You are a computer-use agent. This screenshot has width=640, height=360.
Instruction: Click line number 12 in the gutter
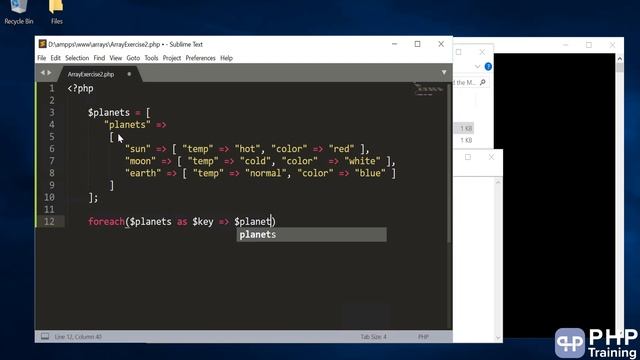click(49, 221)
